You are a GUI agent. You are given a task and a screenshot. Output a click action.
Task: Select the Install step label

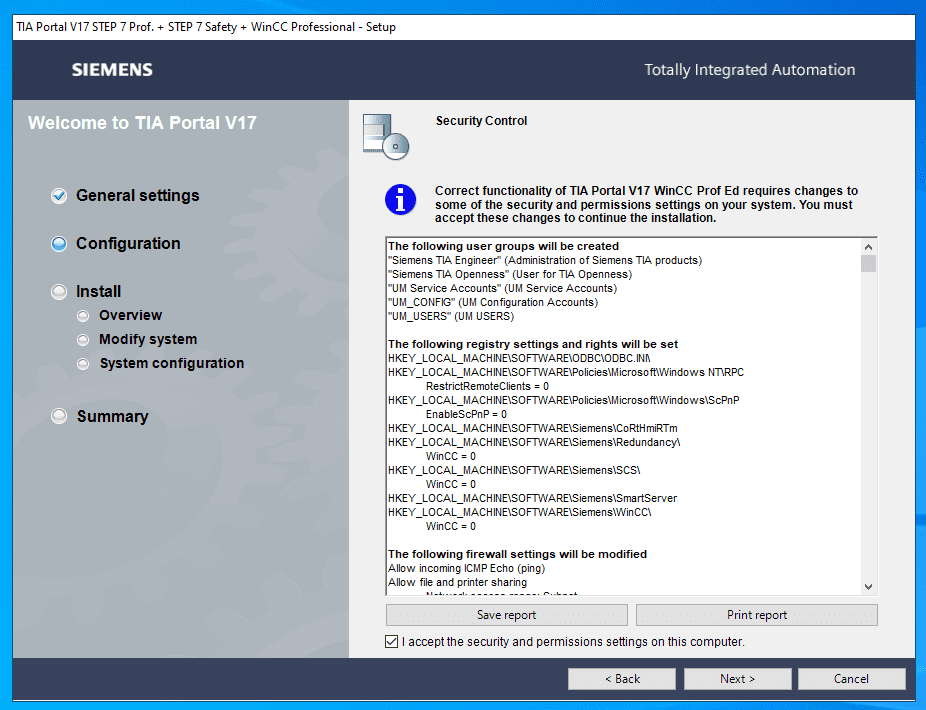(x=99, y=292)
